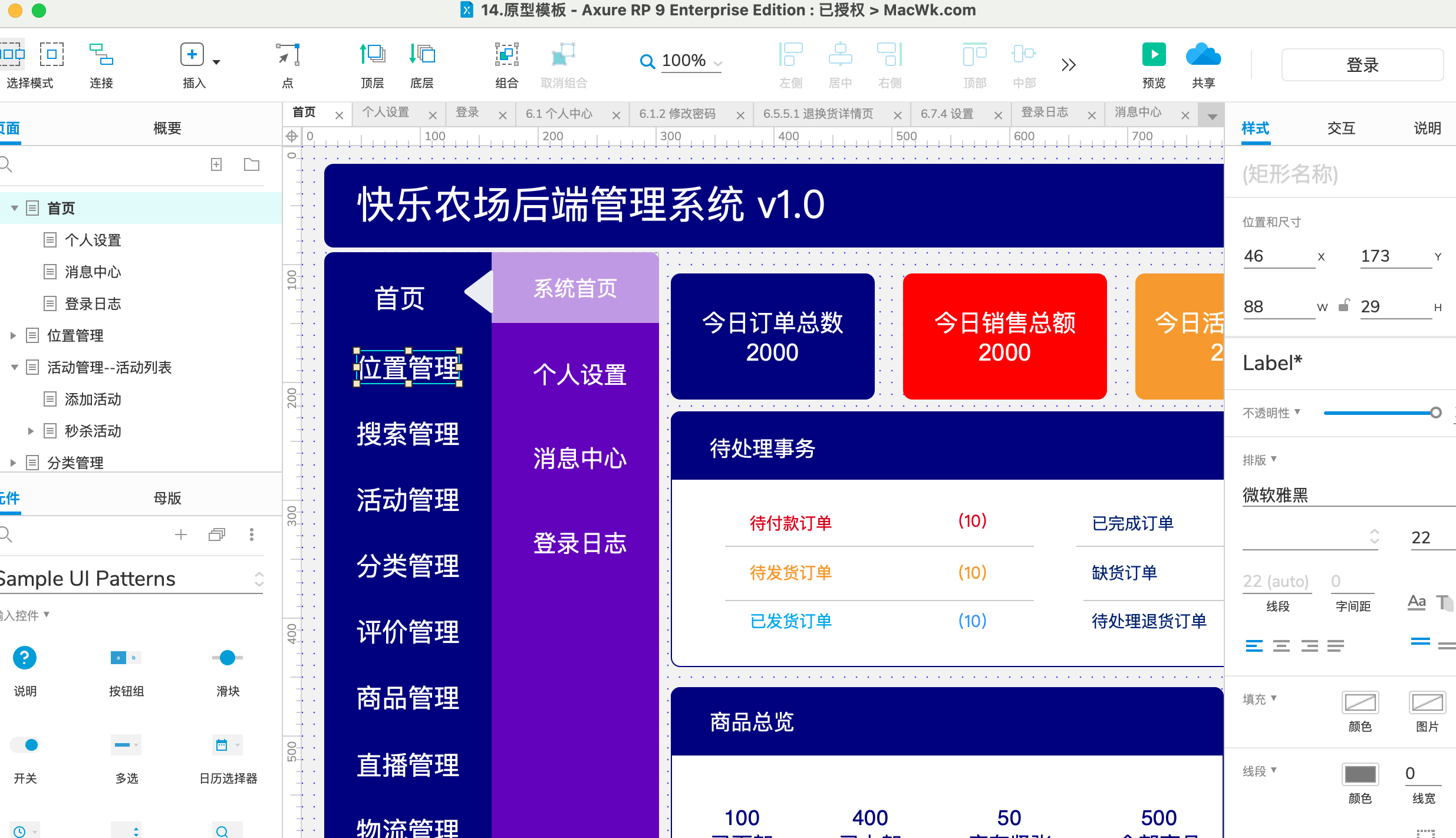Adjust the opacity slider handle

(x=1436, y=413)
